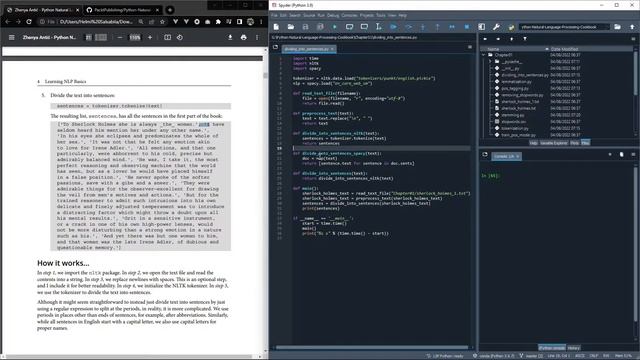Collapse the Chapter01 folder
Screen dimensions: 640x360
coord(484,55)
